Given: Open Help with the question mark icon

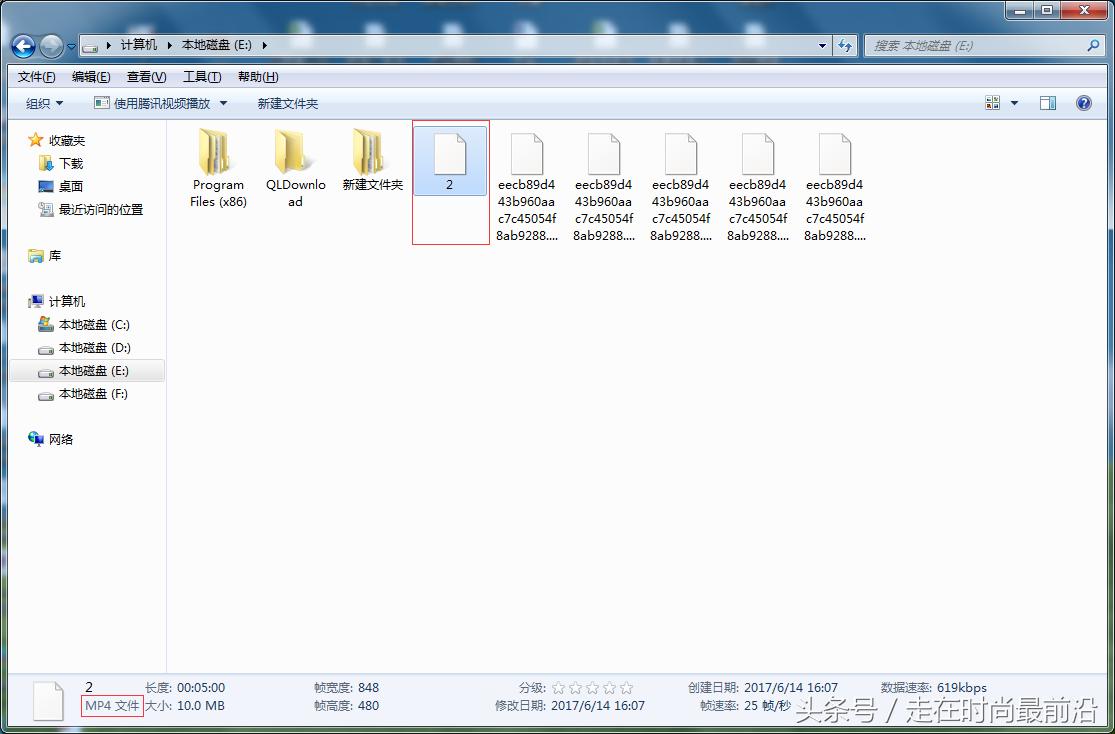Looking at the screenshot, I should pos(1084,103).
